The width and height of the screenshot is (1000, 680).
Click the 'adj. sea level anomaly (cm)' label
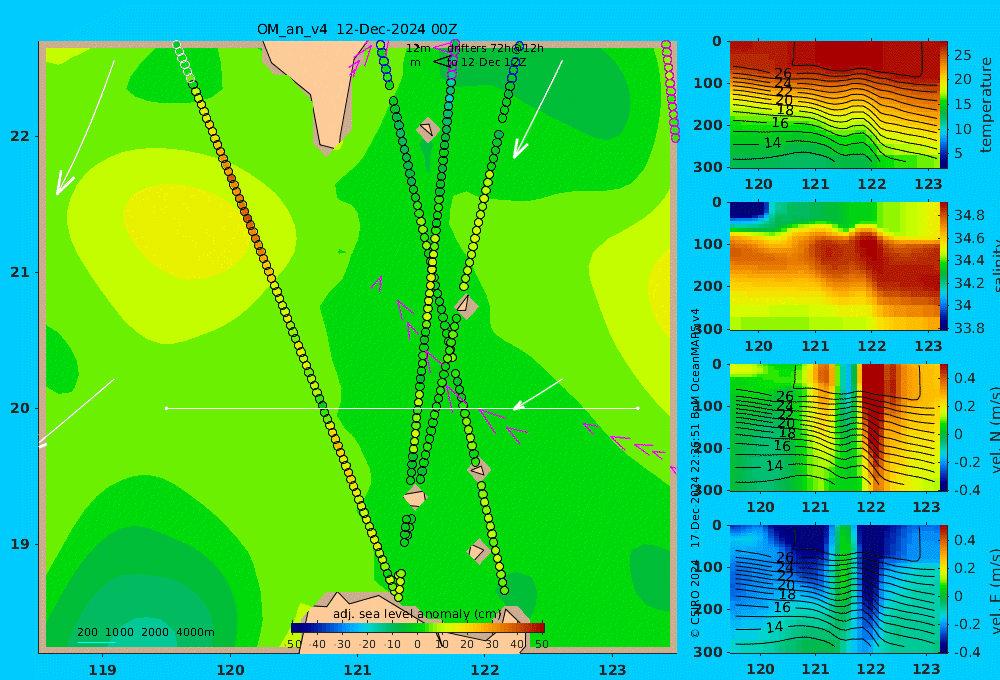point(417,614)
